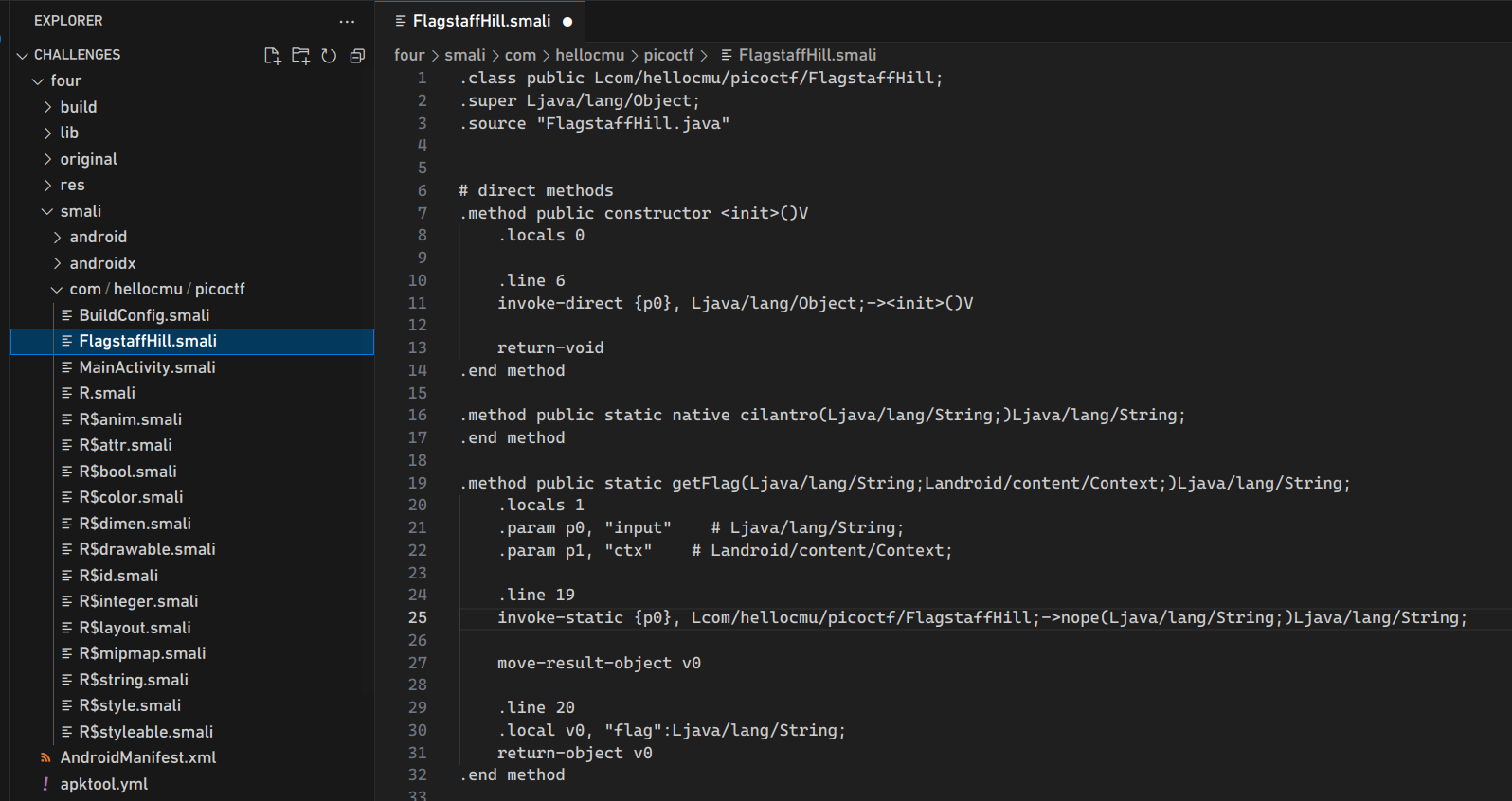
Task: Open R$color.smali from the tree
Action: pos(192,498)
